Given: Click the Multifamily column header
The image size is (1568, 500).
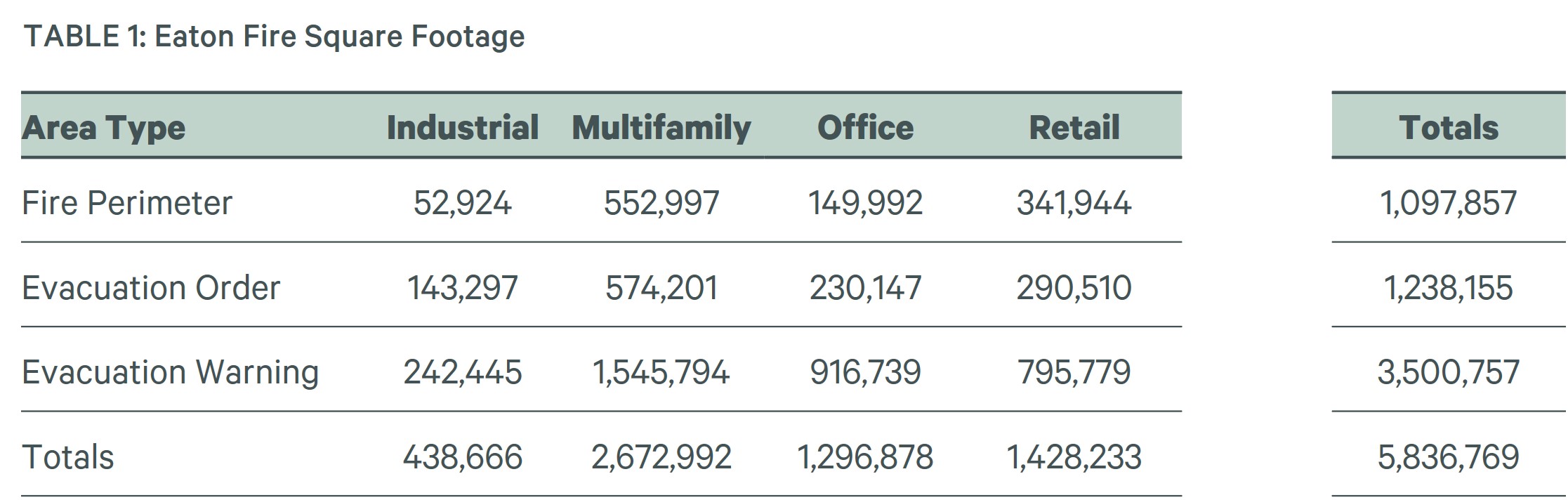Looking at the screenshot, I should pos(661,128).
